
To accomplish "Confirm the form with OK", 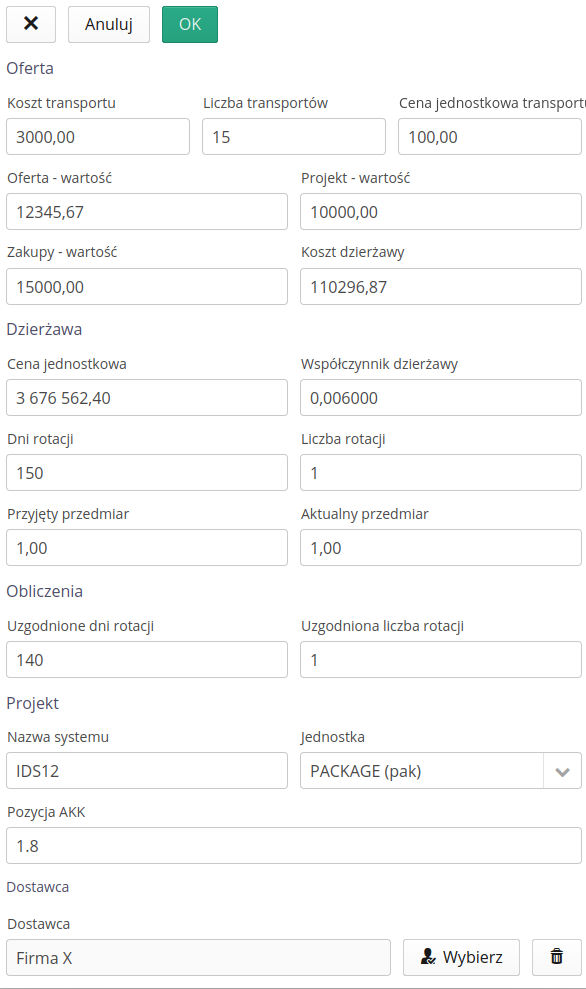I will (190, 25).
